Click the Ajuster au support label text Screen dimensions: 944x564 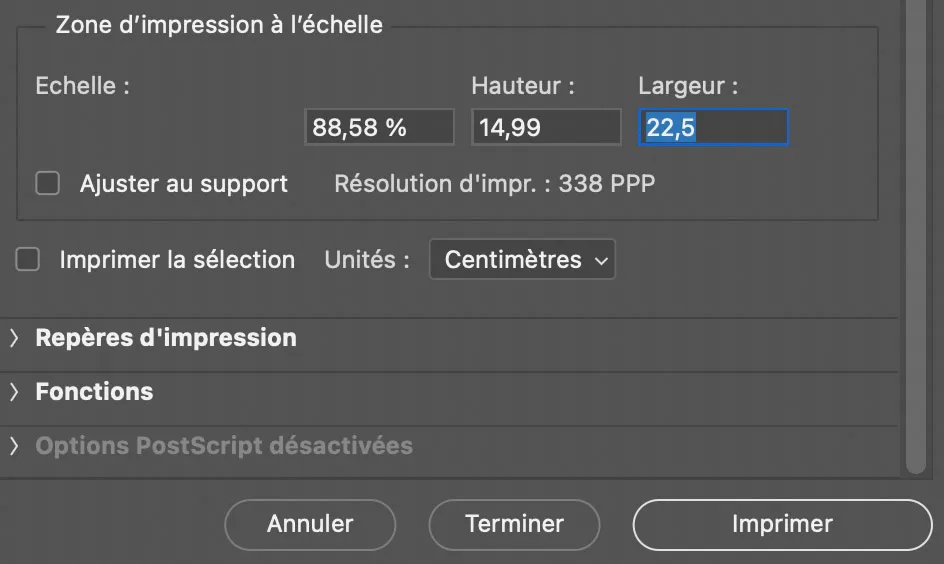coord(184,184)
